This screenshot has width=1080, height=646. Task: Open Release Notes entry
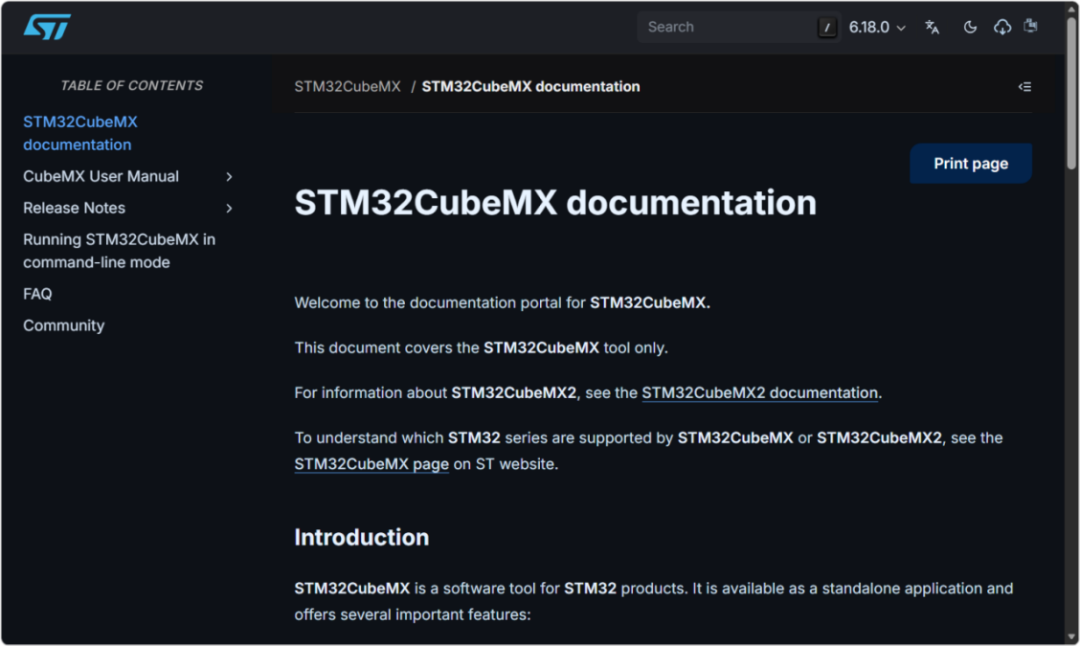coord(74,208)
